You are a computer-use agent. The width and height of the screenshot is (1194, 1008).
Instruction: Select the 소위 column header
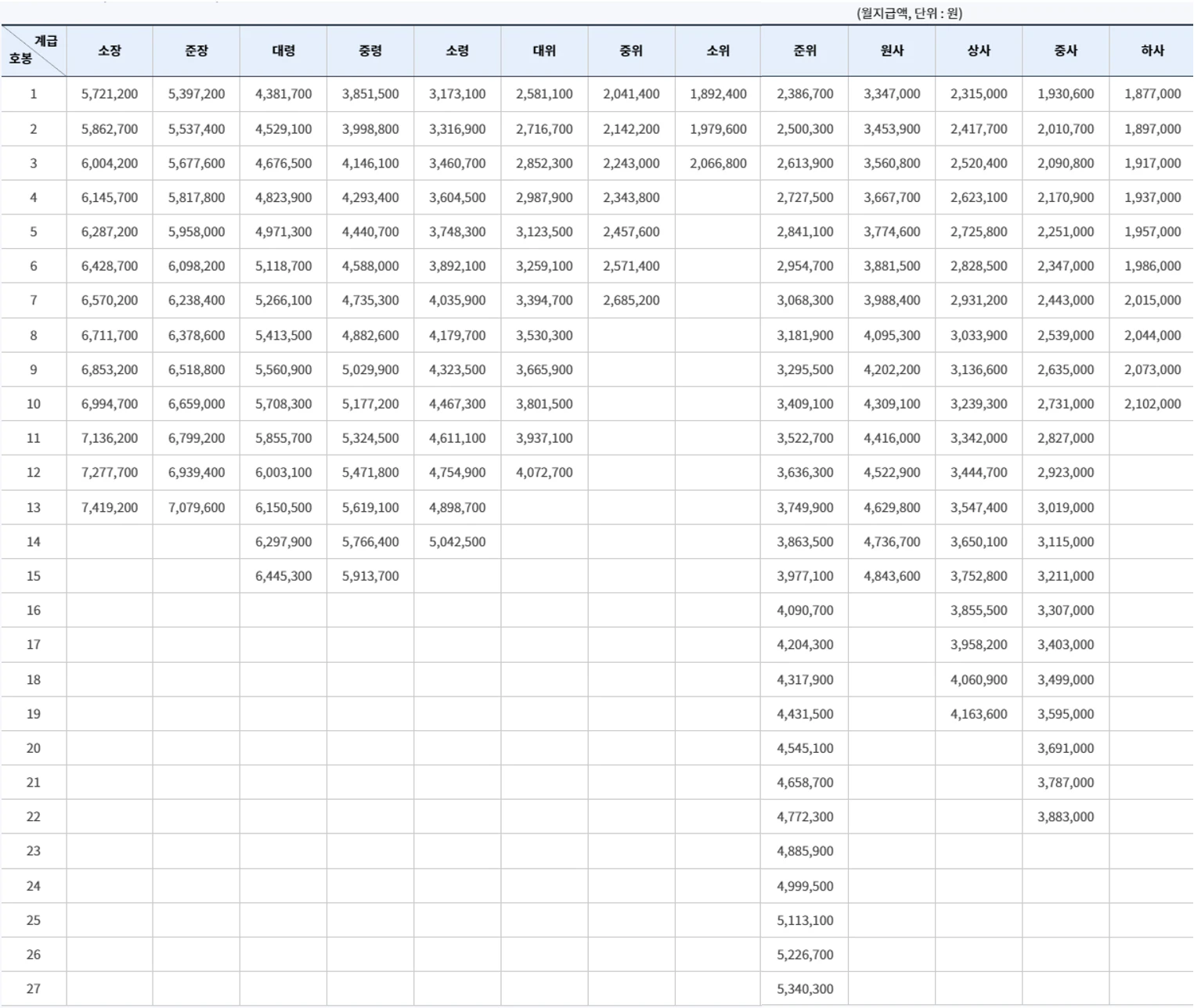[718, 50]
